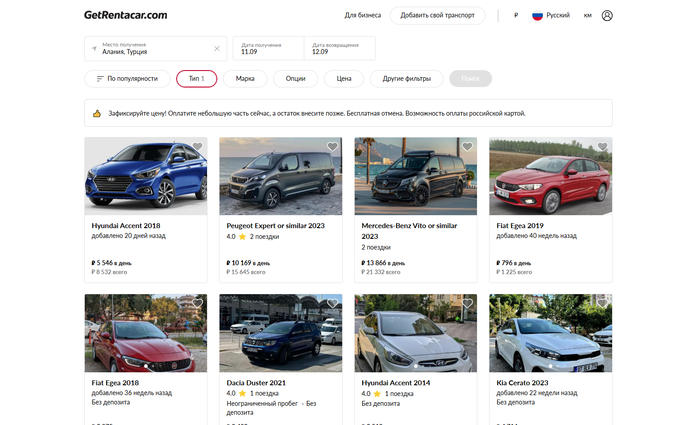Open the Peugeot Expert van photo
This screenshot has width=700, height=425.
(x=281, y=176)
